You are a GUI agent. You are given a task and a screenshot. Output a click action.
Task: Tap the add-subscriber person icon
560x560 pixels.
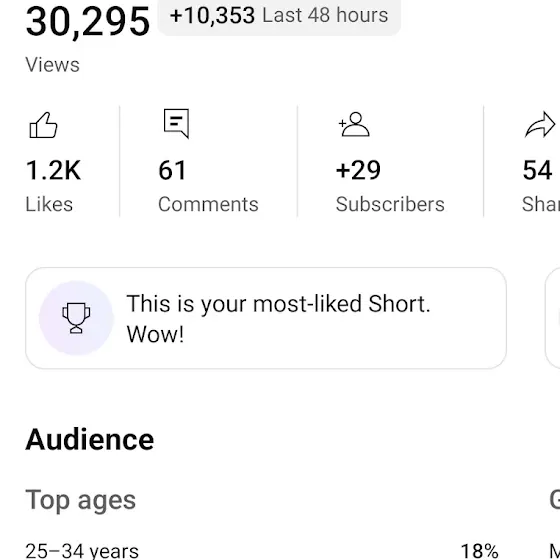click(354, 124)
